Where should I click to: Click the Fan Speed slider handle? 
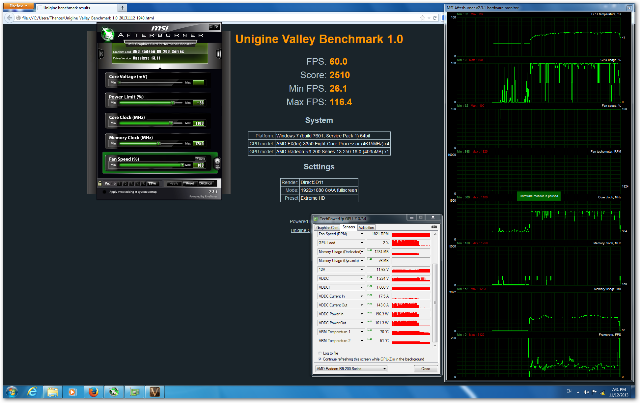182,165
